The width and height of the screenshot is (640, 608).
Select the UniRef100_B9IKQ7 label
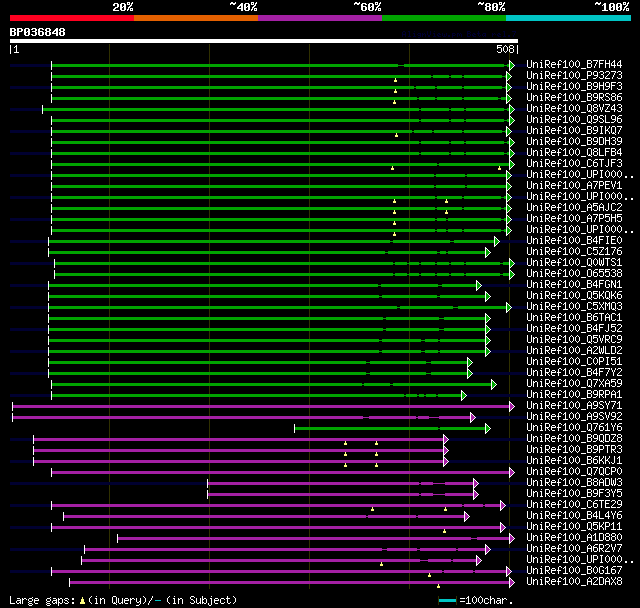click(574, 131)
